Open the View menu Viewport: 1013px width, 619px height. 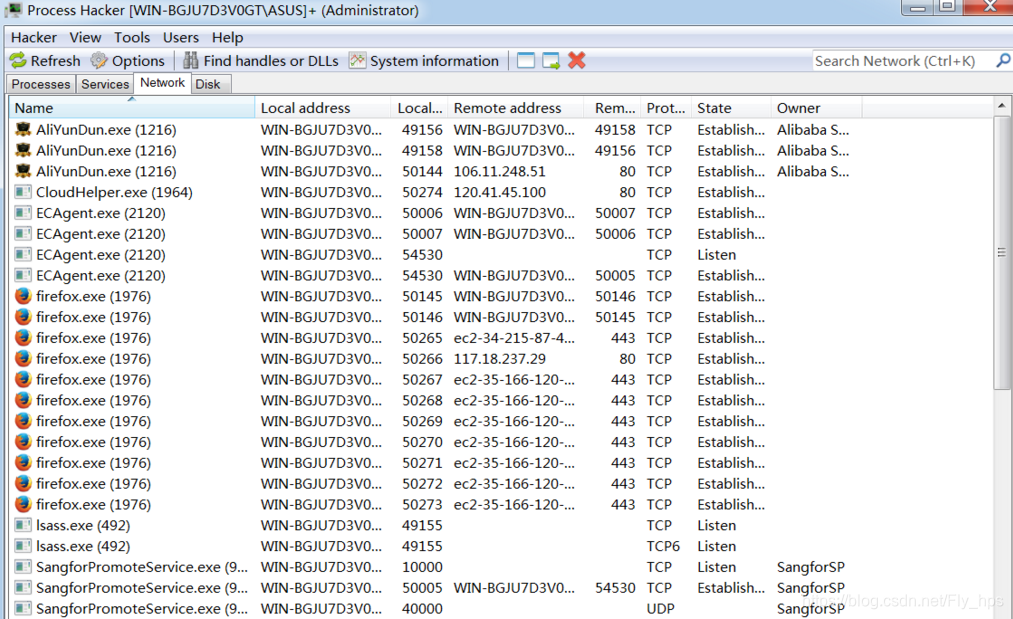[x=85, y=37]
